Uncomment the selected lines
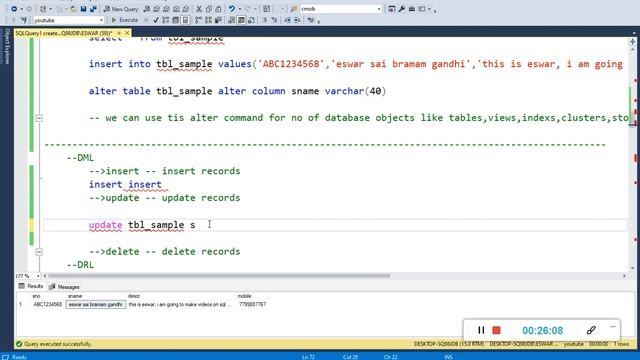The height and width of the screenshot is (360, 640). pyautogui.click(x=274, y=20)
